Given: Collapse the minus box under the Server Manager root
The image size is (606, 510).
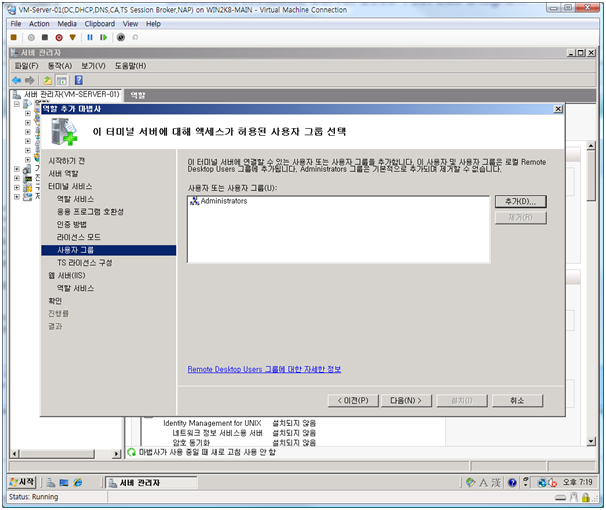Looking at the screenshot, I should 17,104.
